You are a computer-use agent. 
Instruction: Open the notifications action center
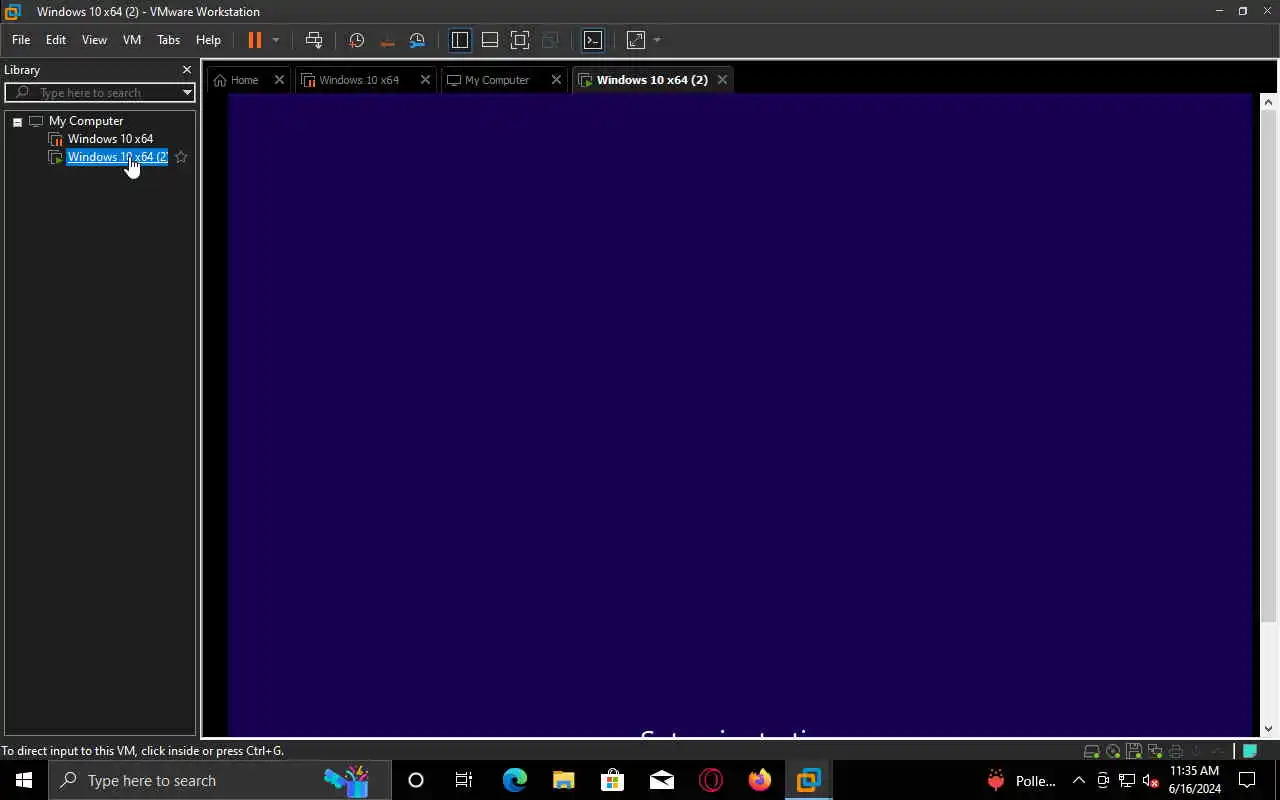tap(1247, 780)
